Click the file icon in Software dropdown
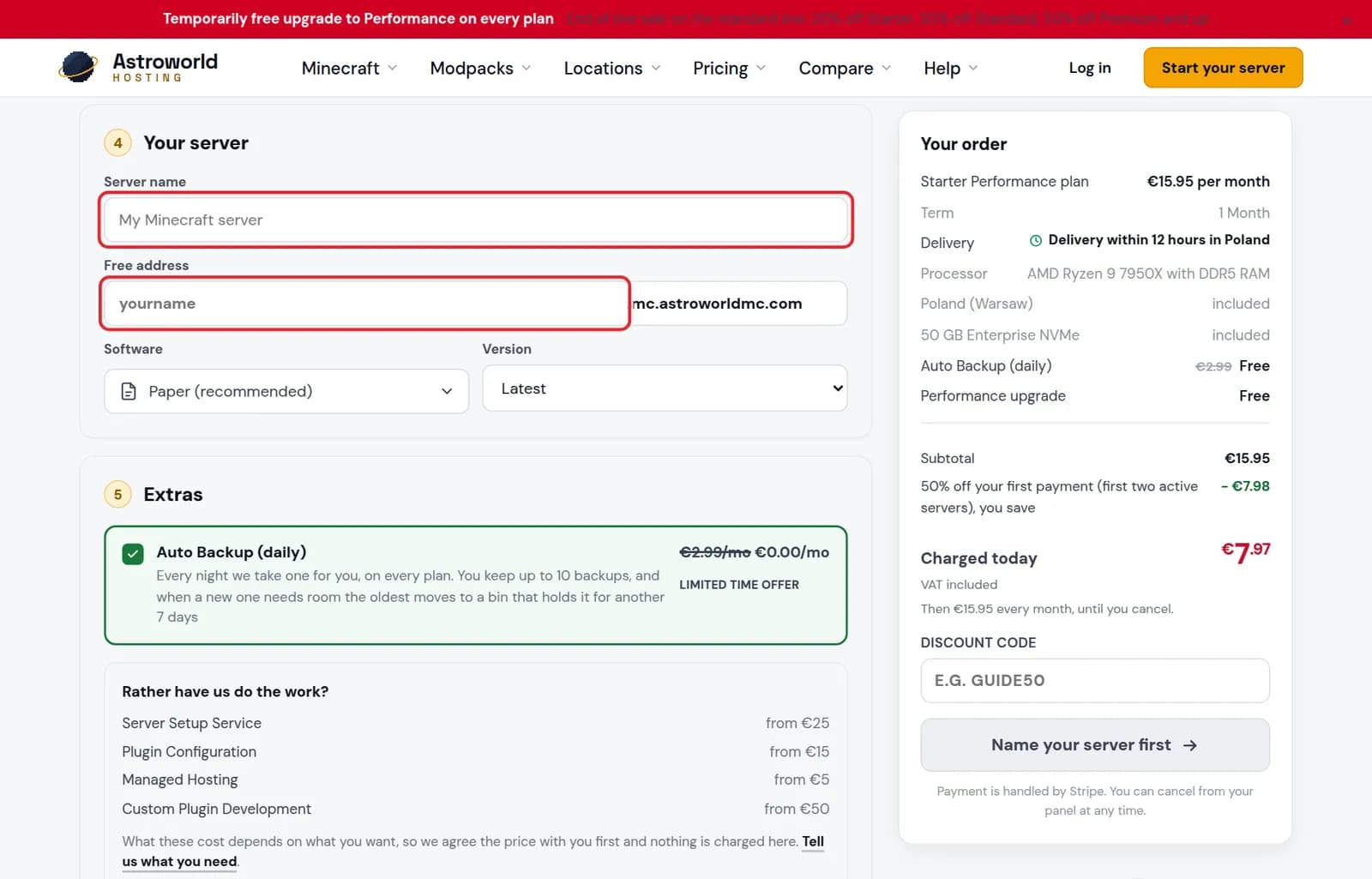Viewport: 1372px width, 879px height. (129, 391)
